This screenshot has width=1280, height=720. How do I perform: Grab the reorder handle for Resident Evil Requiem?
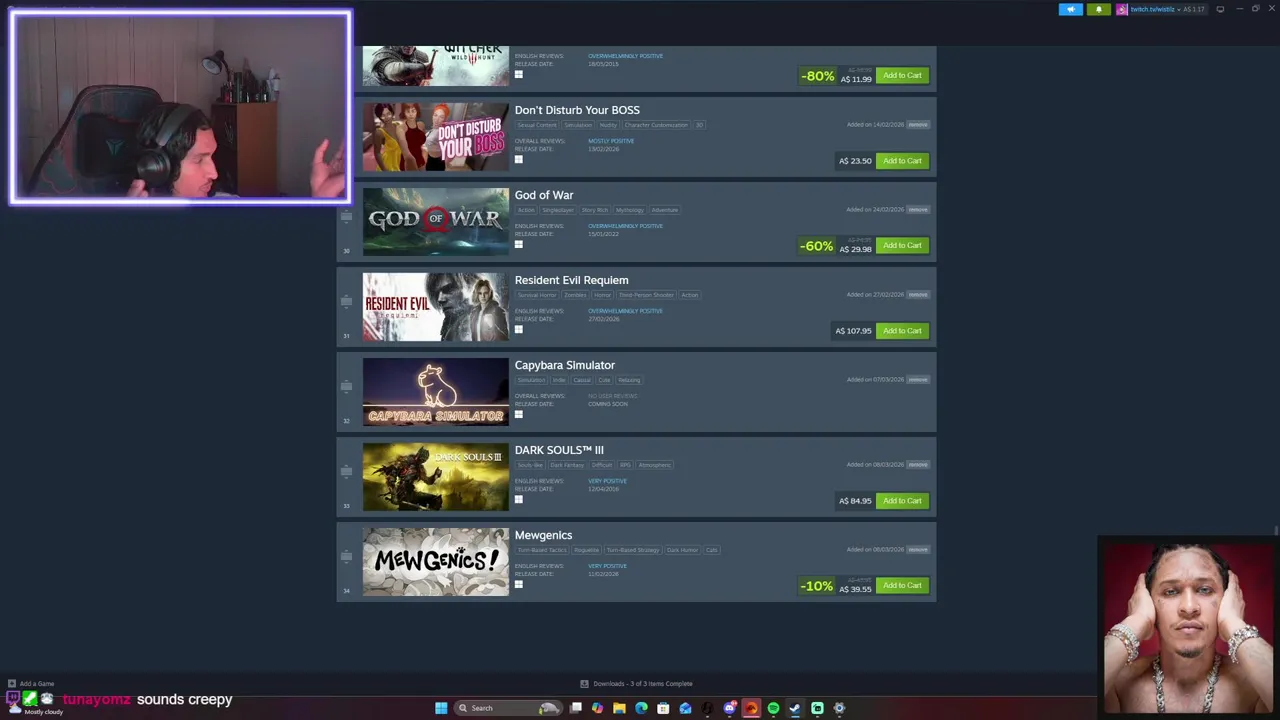coord(346,301)
